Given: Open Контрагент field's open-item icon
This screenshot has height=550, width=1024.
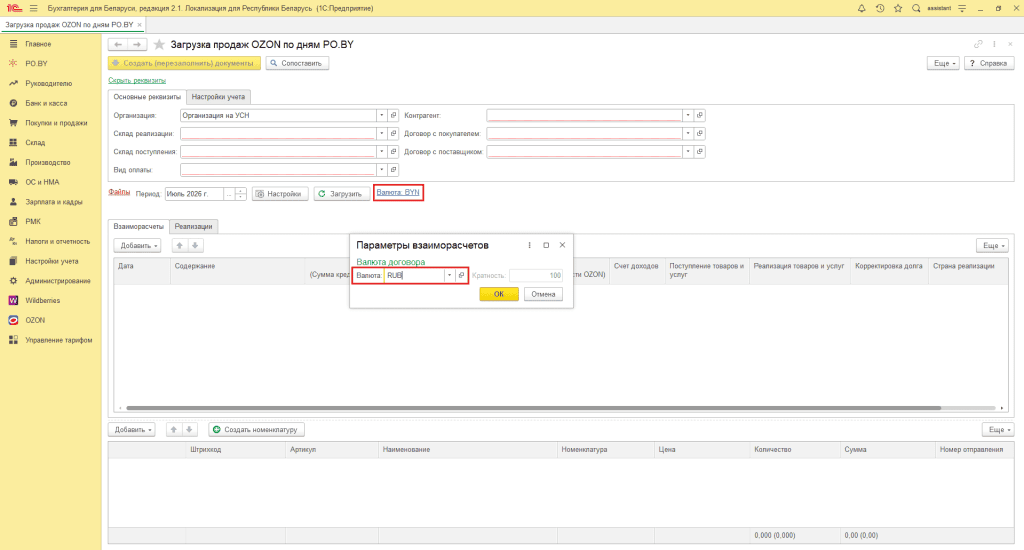Looking at the screenshot, I should (699, 115).
